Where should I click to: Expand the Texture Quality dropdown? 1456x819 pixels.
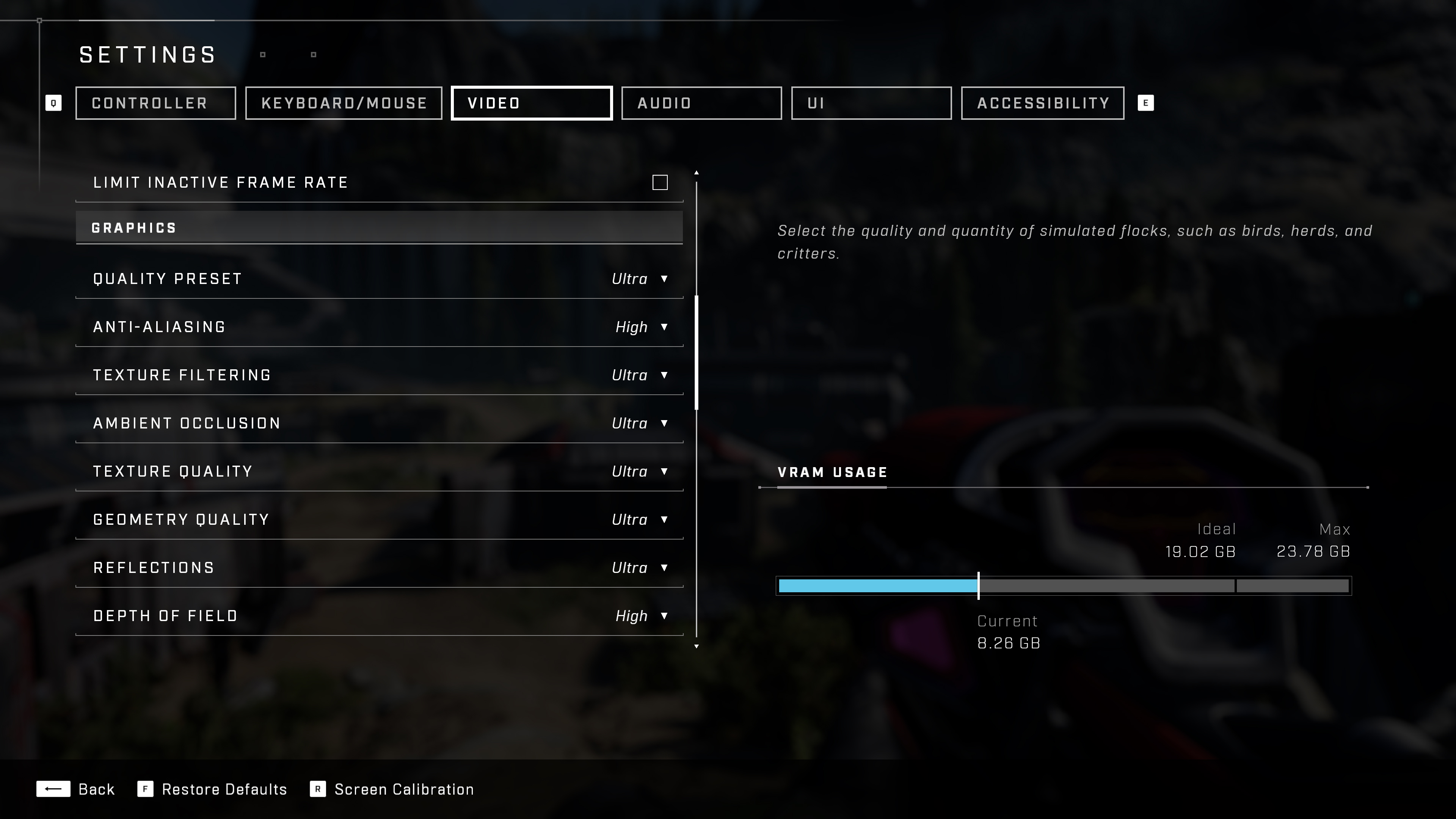point(664,471)
